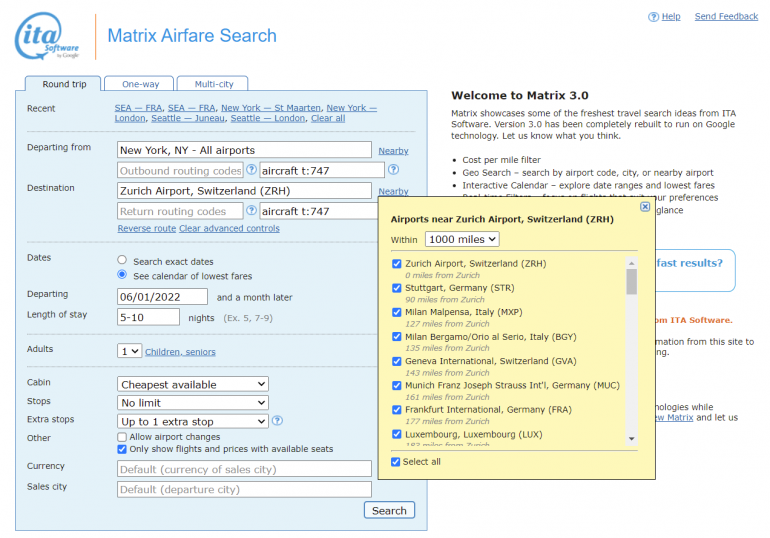Toggle the Select all checkbox
The image size is (770, 538).
(397, 462)
